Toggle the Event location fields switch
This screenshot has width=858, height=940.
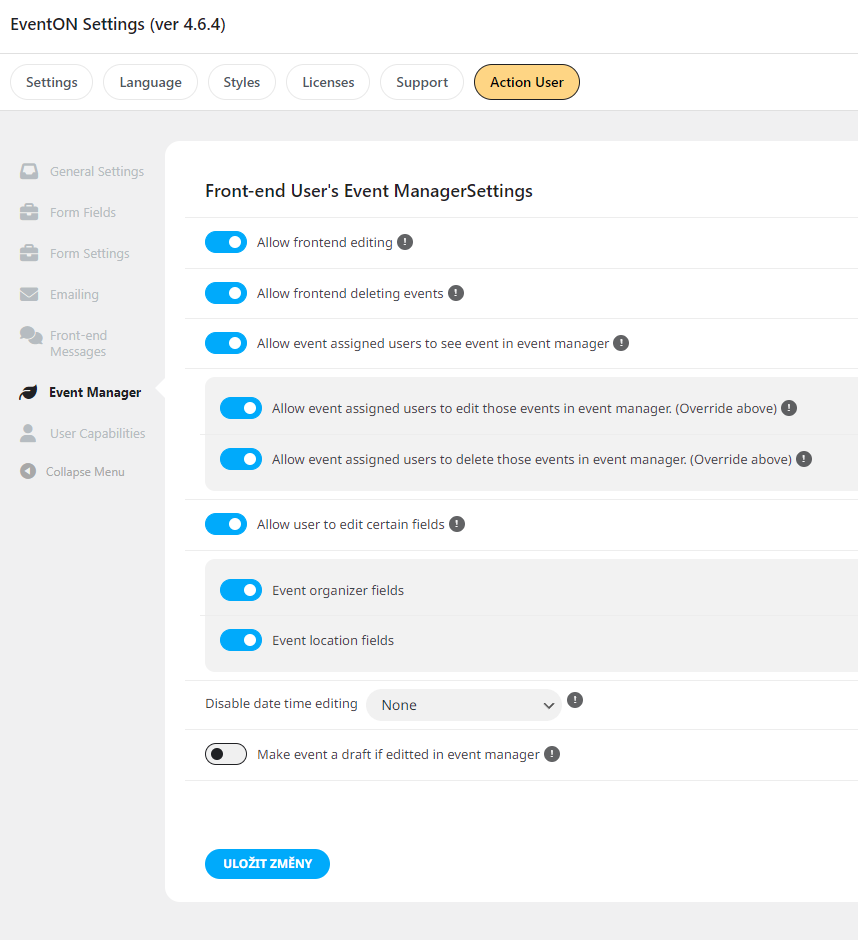tap(241, 640)
